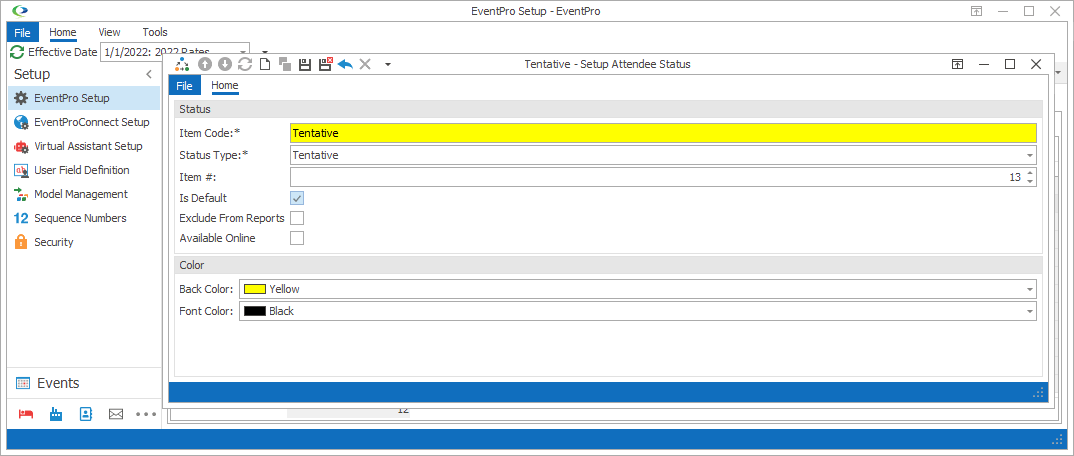Open Model Management

click(x=84, y=194)
